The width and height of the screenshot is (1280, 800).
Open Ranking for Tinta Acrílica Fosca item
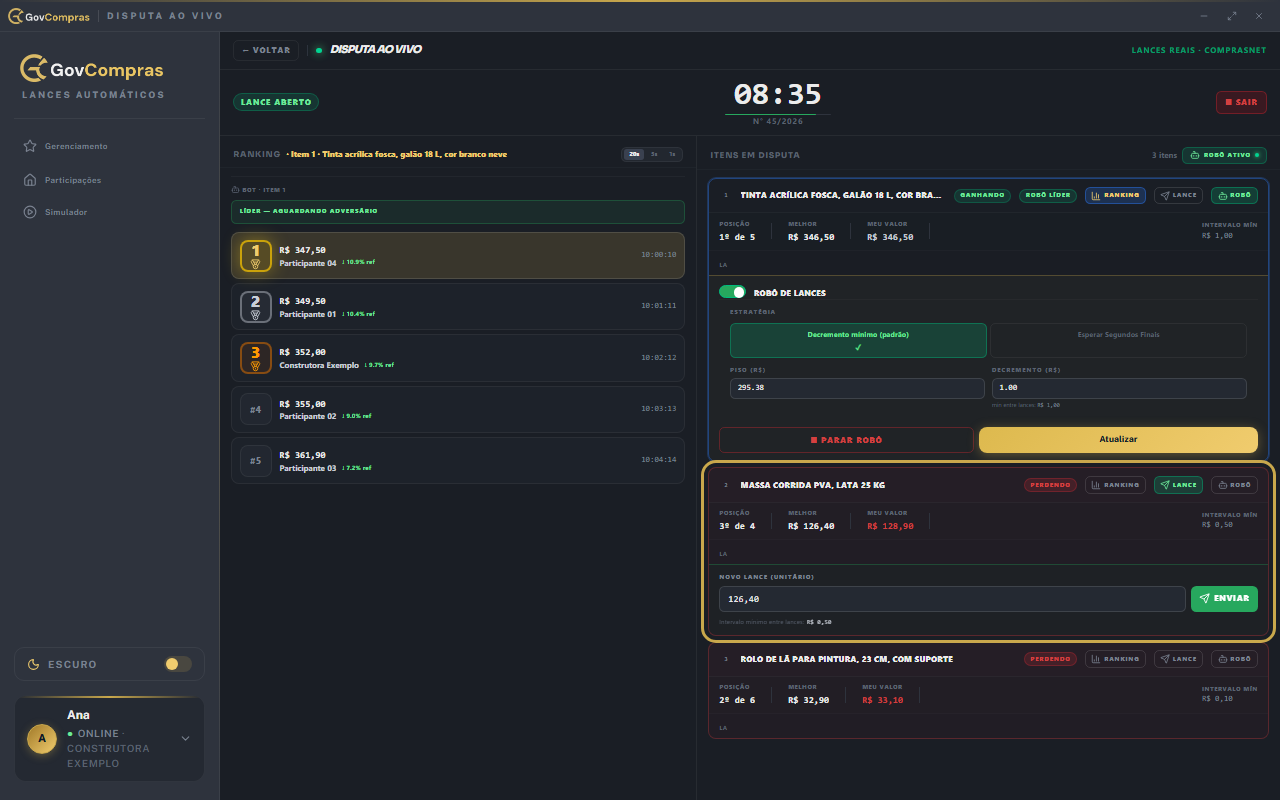tap(1116, 195)
